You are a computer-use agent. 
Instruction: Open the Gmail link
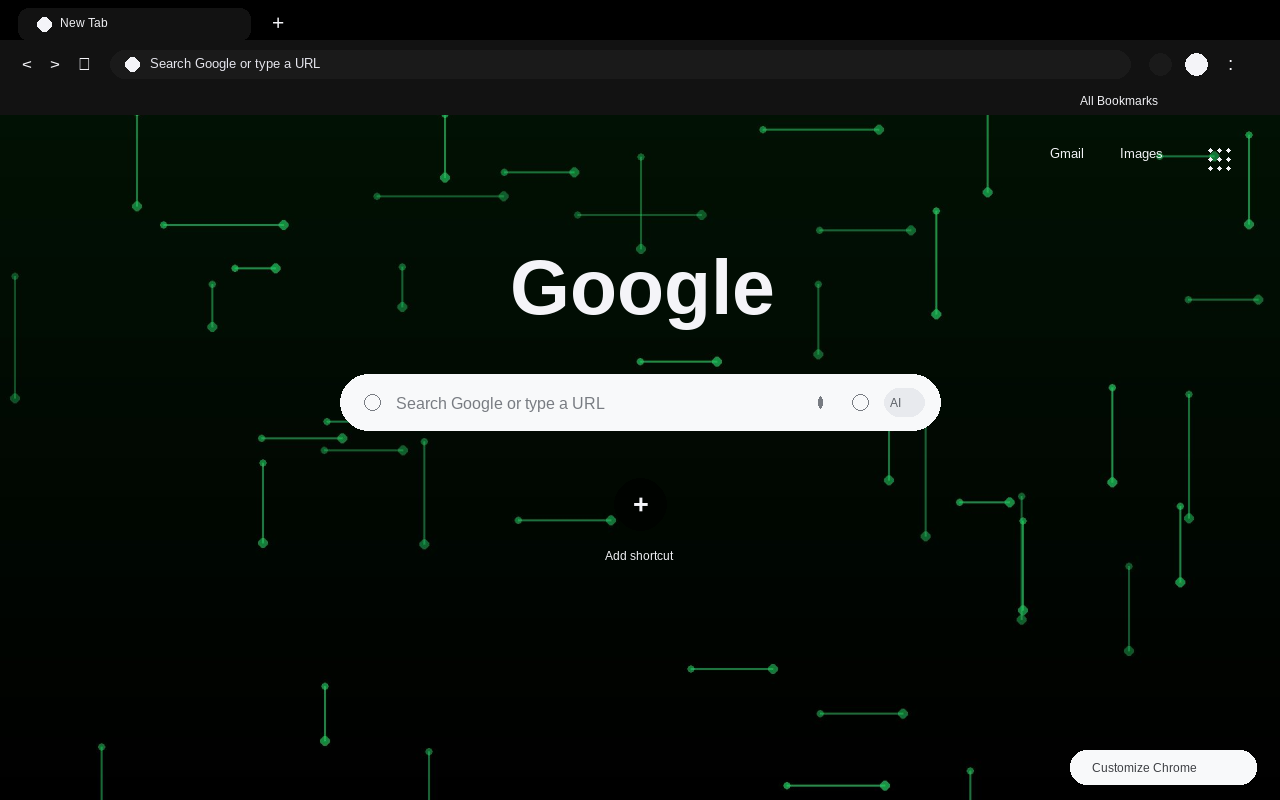(x=1067, y=154)
